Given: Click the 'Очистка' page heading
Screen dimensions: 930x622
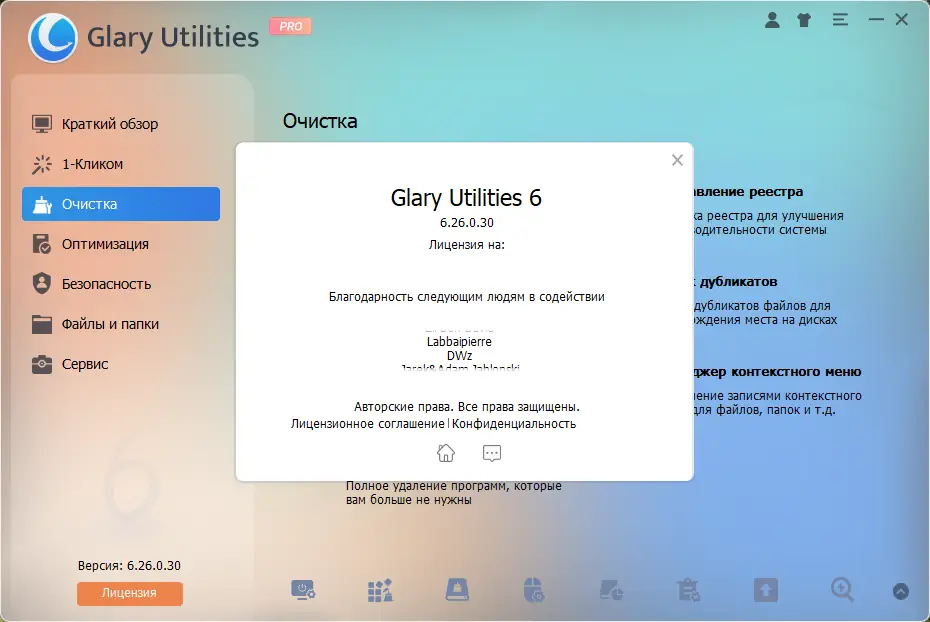Looking at the screenshot, I should point(320,121).
